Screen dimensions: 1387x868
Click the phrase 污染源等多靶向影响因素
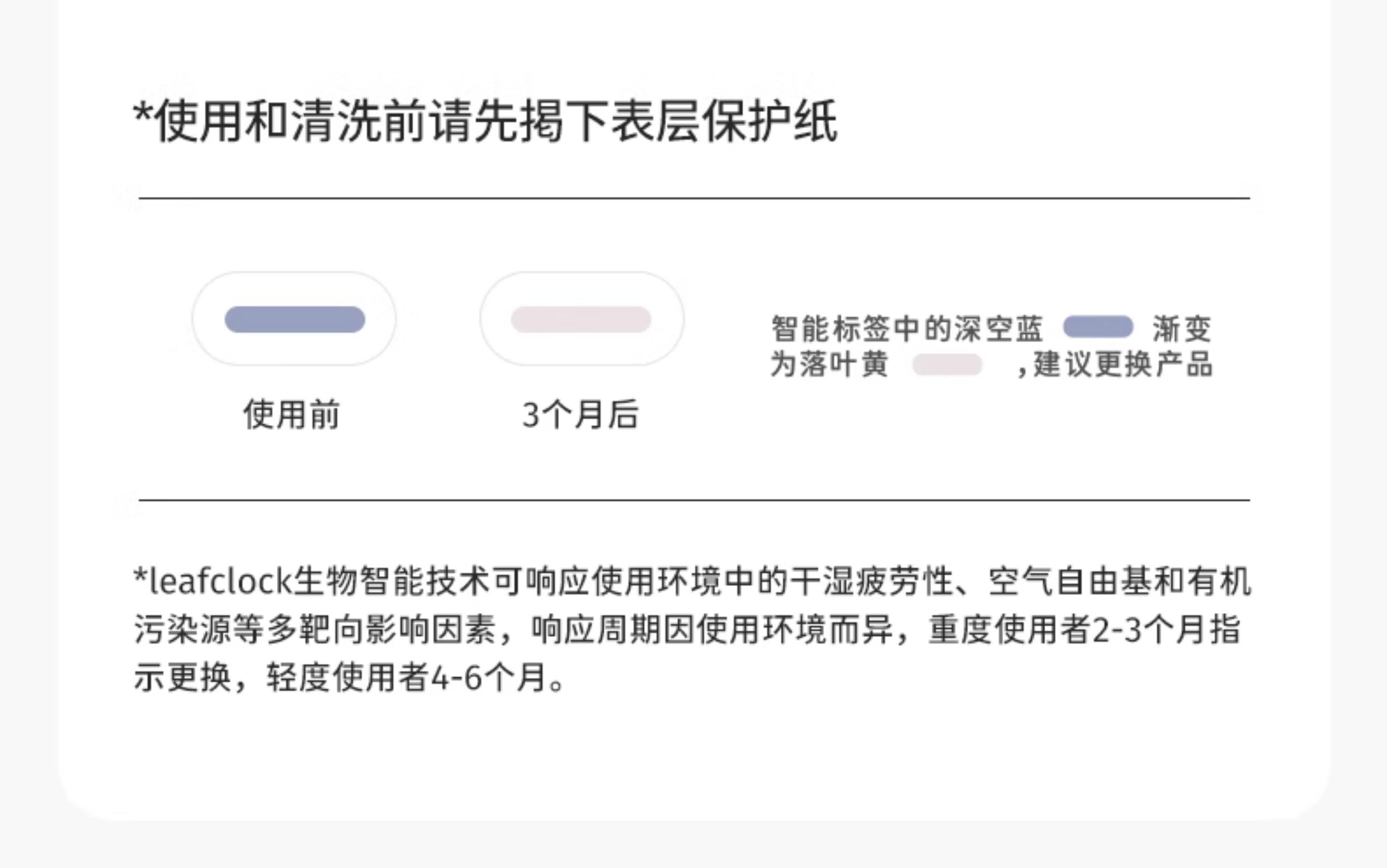point(315,629)
